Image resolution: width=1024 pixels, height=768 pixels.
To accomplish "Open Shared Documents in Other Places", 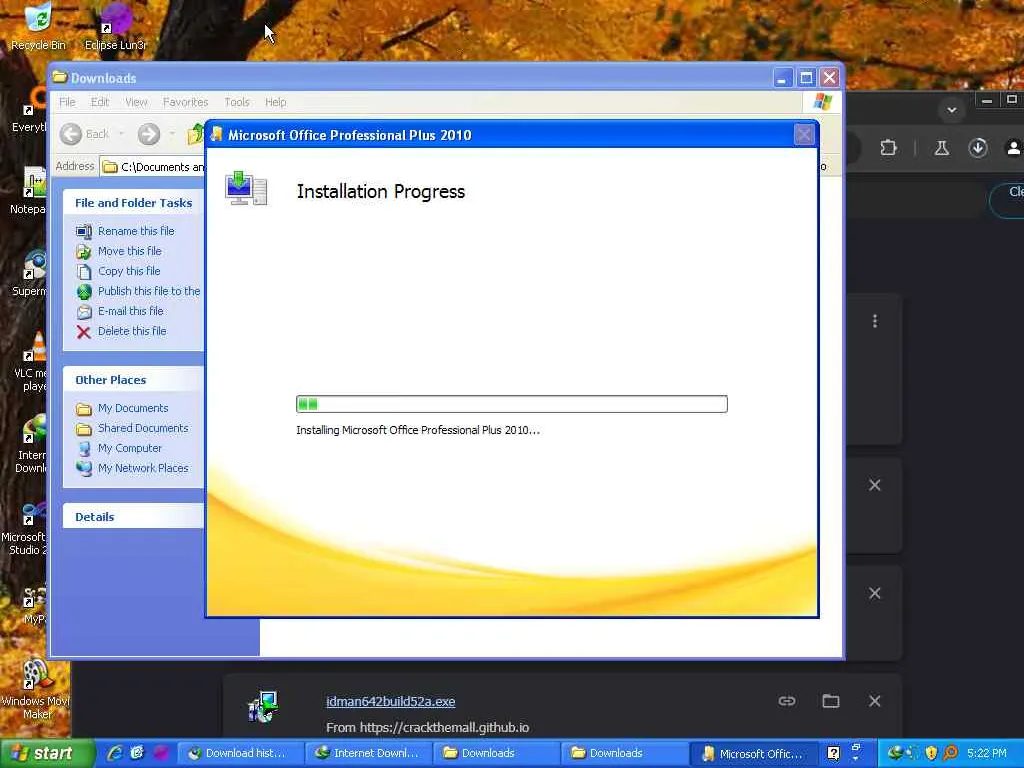I will click(x=143, y=428).
